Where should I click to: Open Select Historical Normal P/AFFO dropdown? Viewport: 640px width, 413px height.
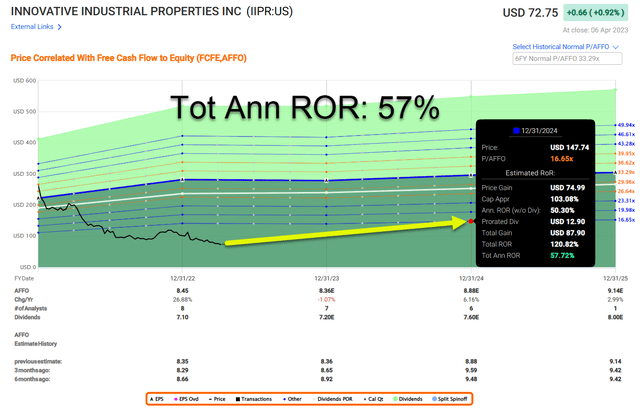(x=565, y=47)
